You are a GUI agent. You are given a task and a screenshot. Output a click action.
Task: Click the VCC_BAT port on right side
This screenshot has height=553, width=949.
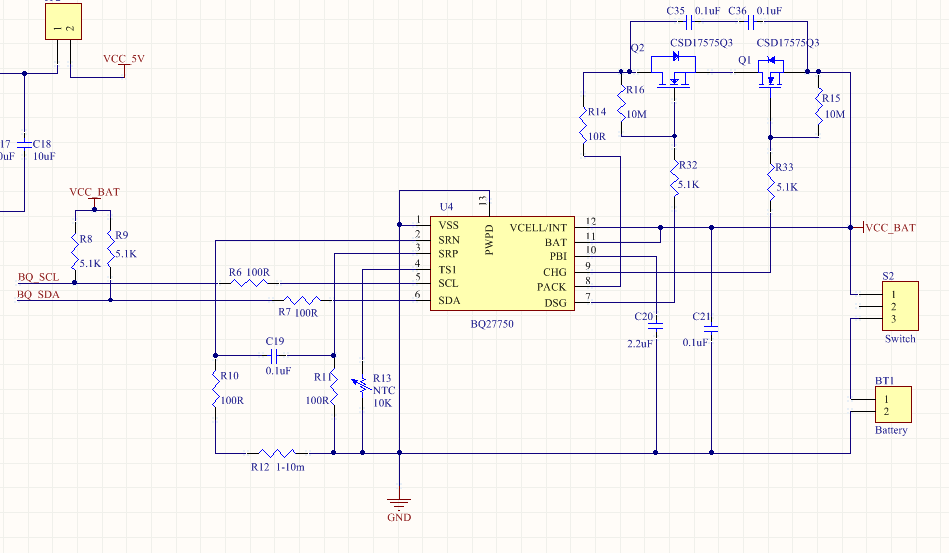(x=890, y=228)
